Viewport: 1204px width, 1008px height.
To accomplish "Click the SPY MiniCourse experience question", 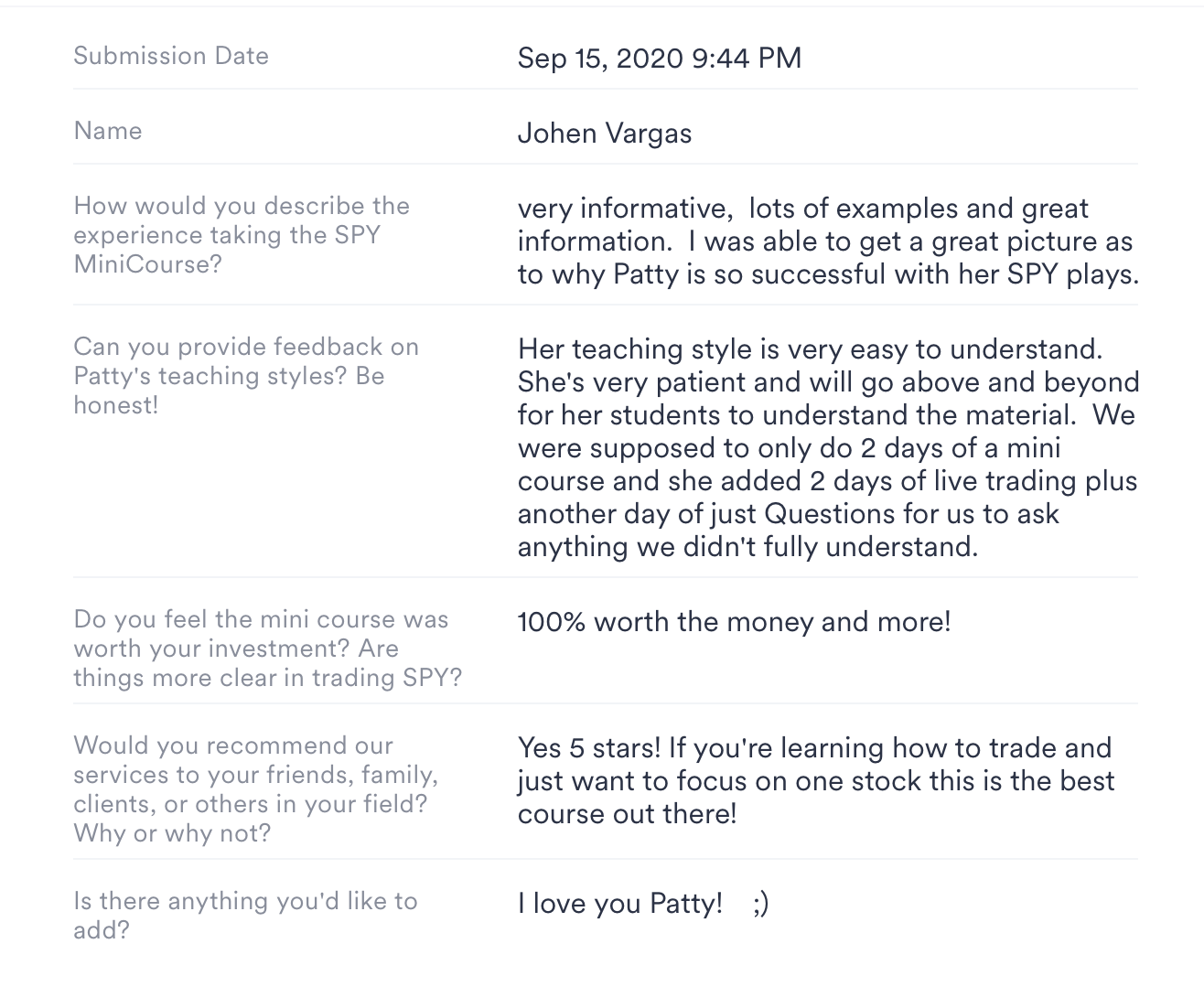I will [241, 235].
